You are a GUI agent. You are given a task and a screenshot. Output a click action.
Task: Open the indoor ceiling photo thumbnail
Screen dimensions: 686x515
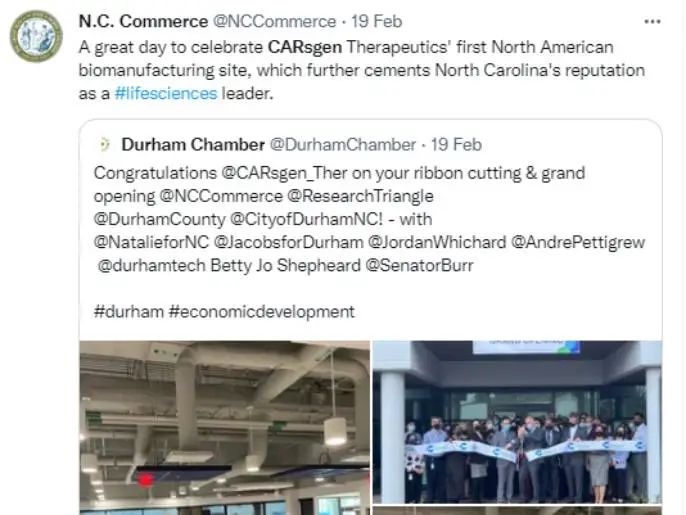point(224,428)
